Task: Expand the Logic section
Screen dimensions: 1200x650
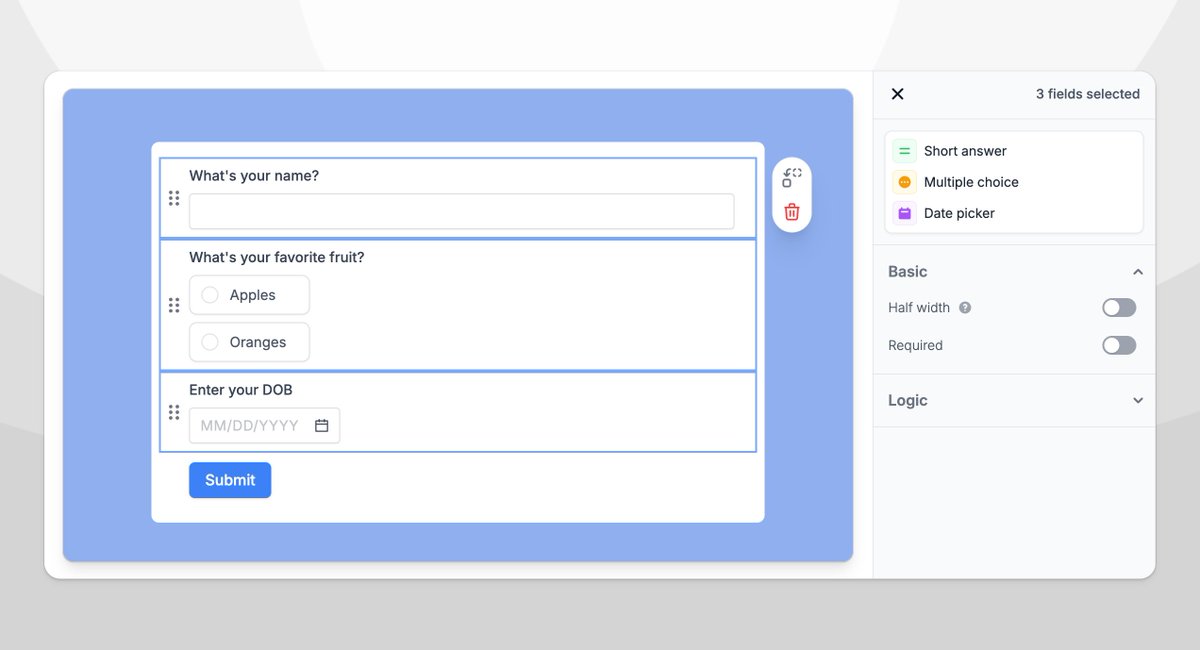Action: tap(1138, 400)
